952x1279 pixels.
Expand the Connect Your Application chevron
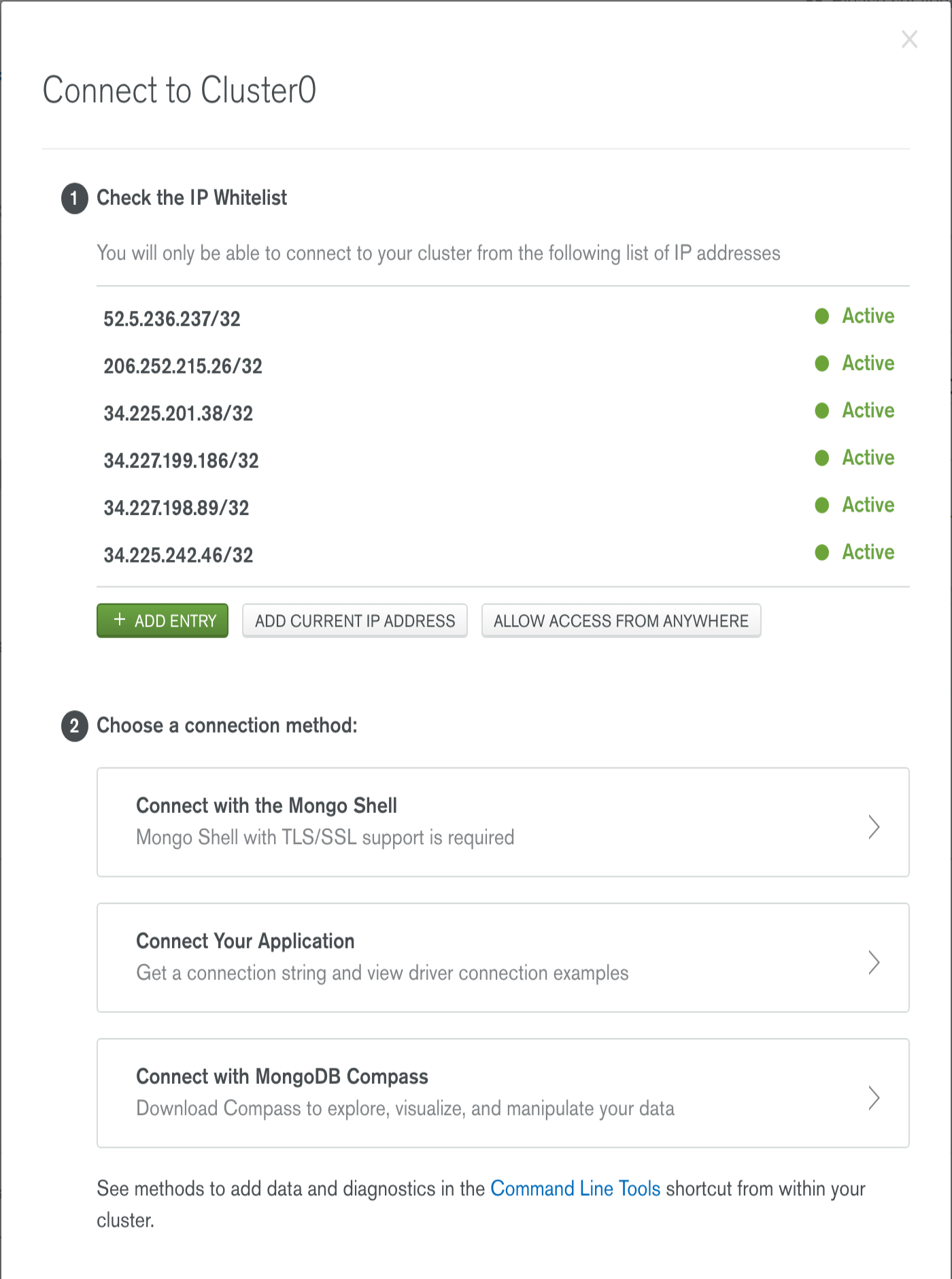click(874, 962)
